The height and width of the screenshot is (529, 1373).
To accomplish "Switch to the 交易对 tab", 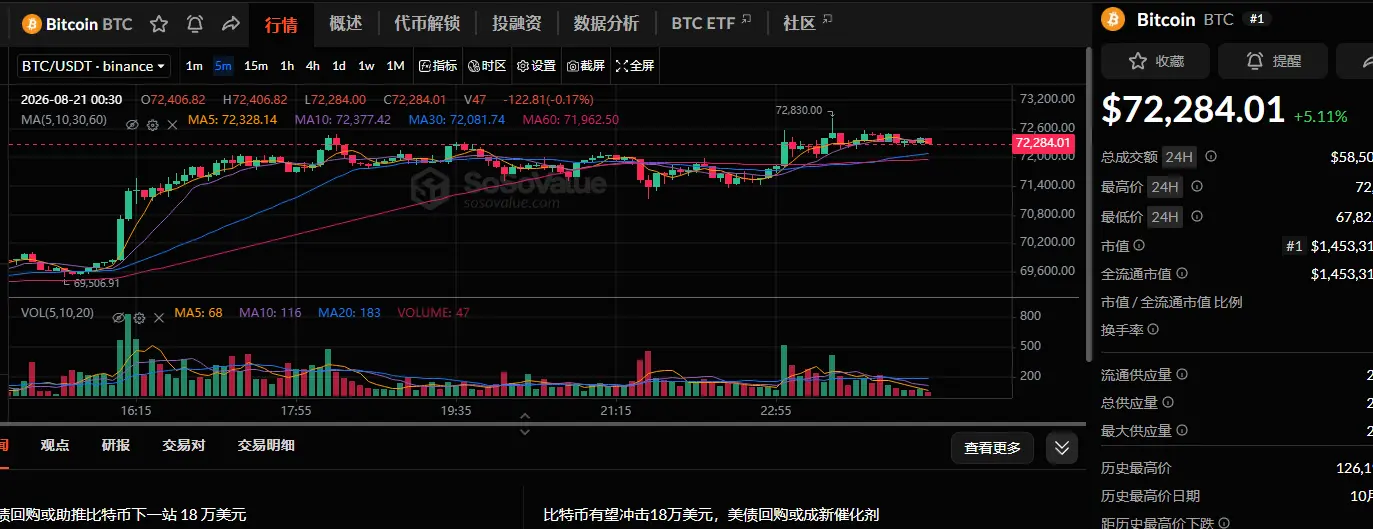I will click(x=184, y=445).
